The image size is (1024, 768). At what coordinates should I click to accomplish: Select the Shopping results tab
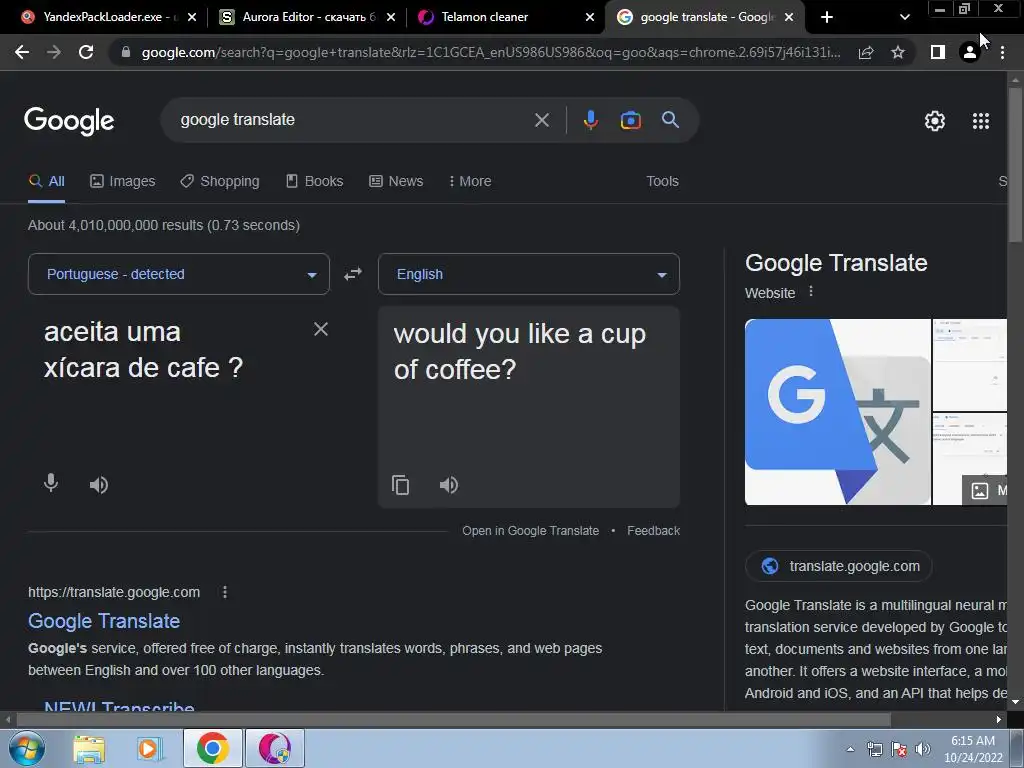coord(220,182)
